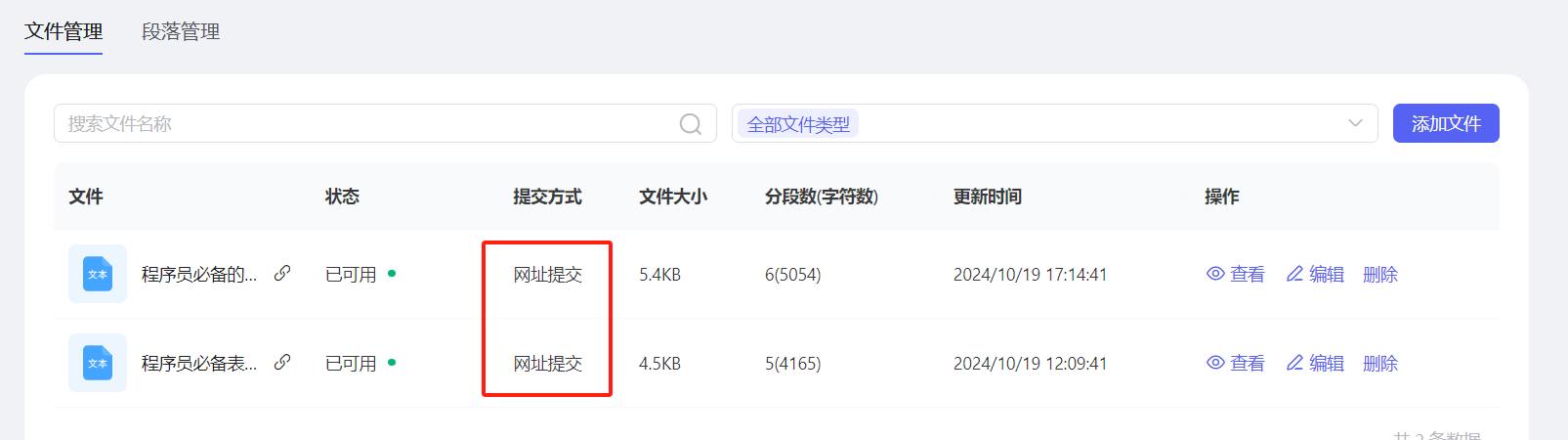Click 删除 for the 4.5KB file
This screenshot has width=1568, height=440.
(1380, 364)
